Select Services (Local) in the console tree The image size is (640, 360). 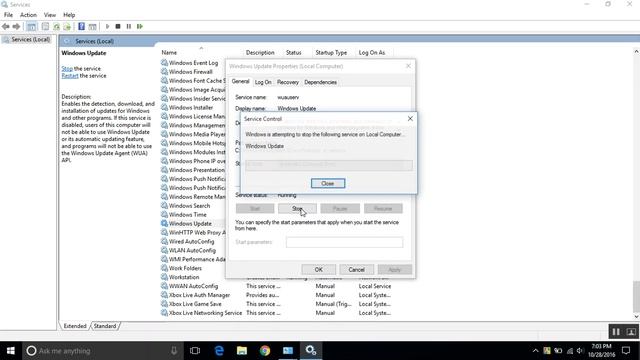(31, 40)
